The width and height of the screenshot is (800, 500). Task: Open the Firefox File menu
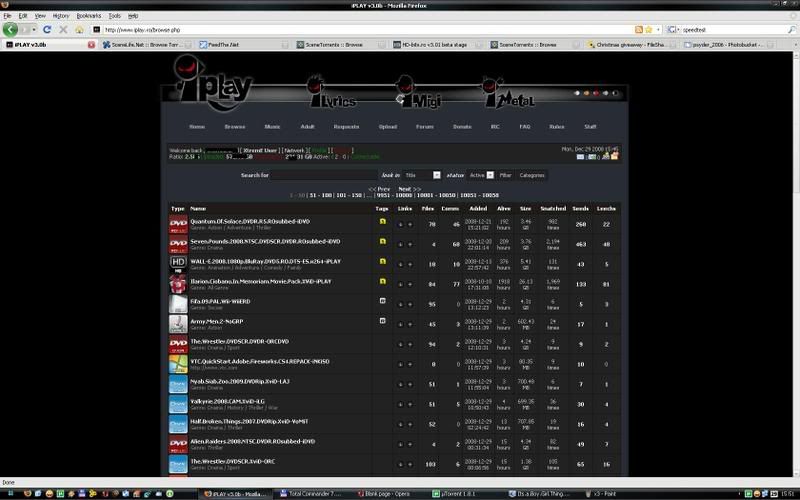[x=7, y=16]
